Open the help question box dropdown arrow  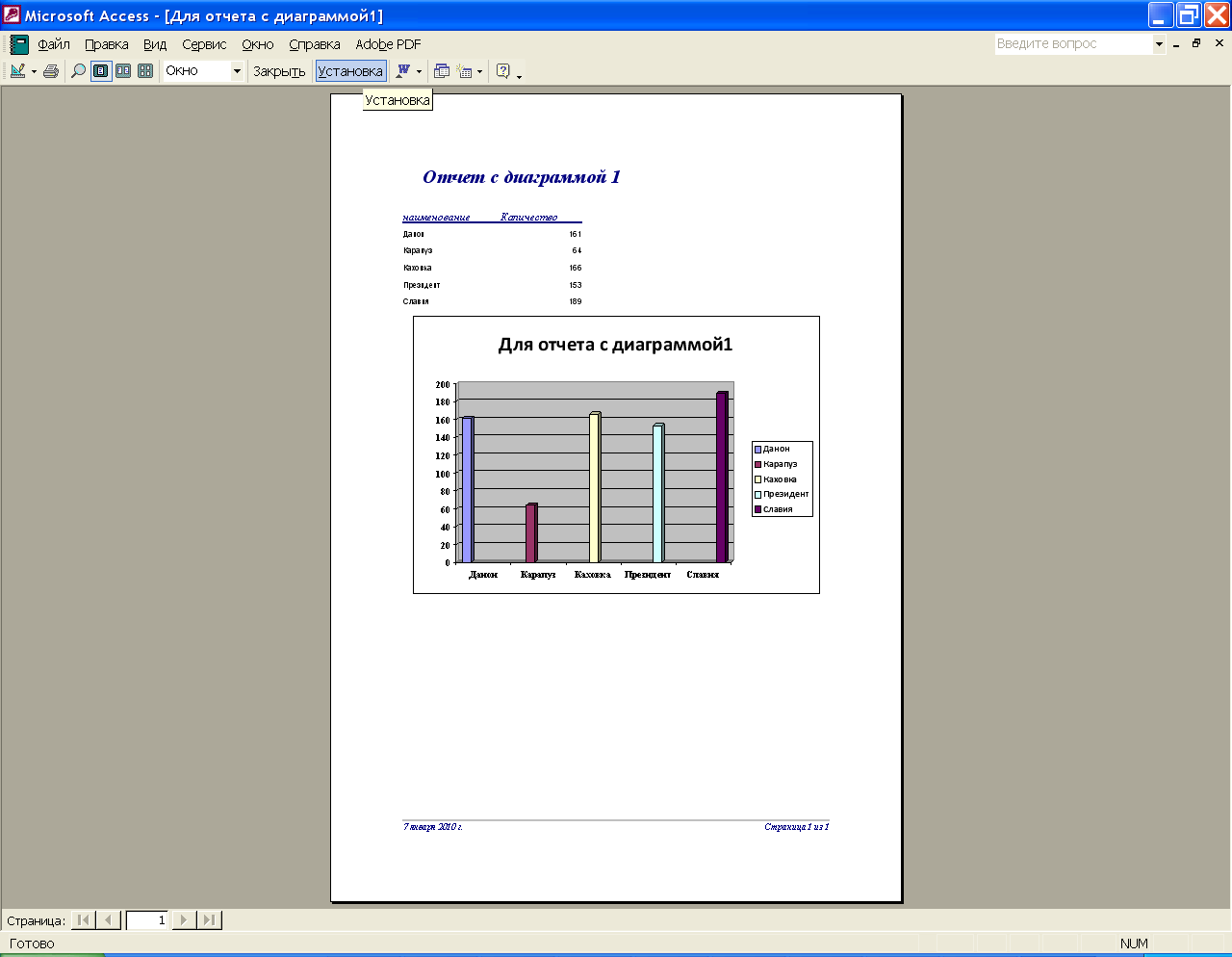point(1159,43)
